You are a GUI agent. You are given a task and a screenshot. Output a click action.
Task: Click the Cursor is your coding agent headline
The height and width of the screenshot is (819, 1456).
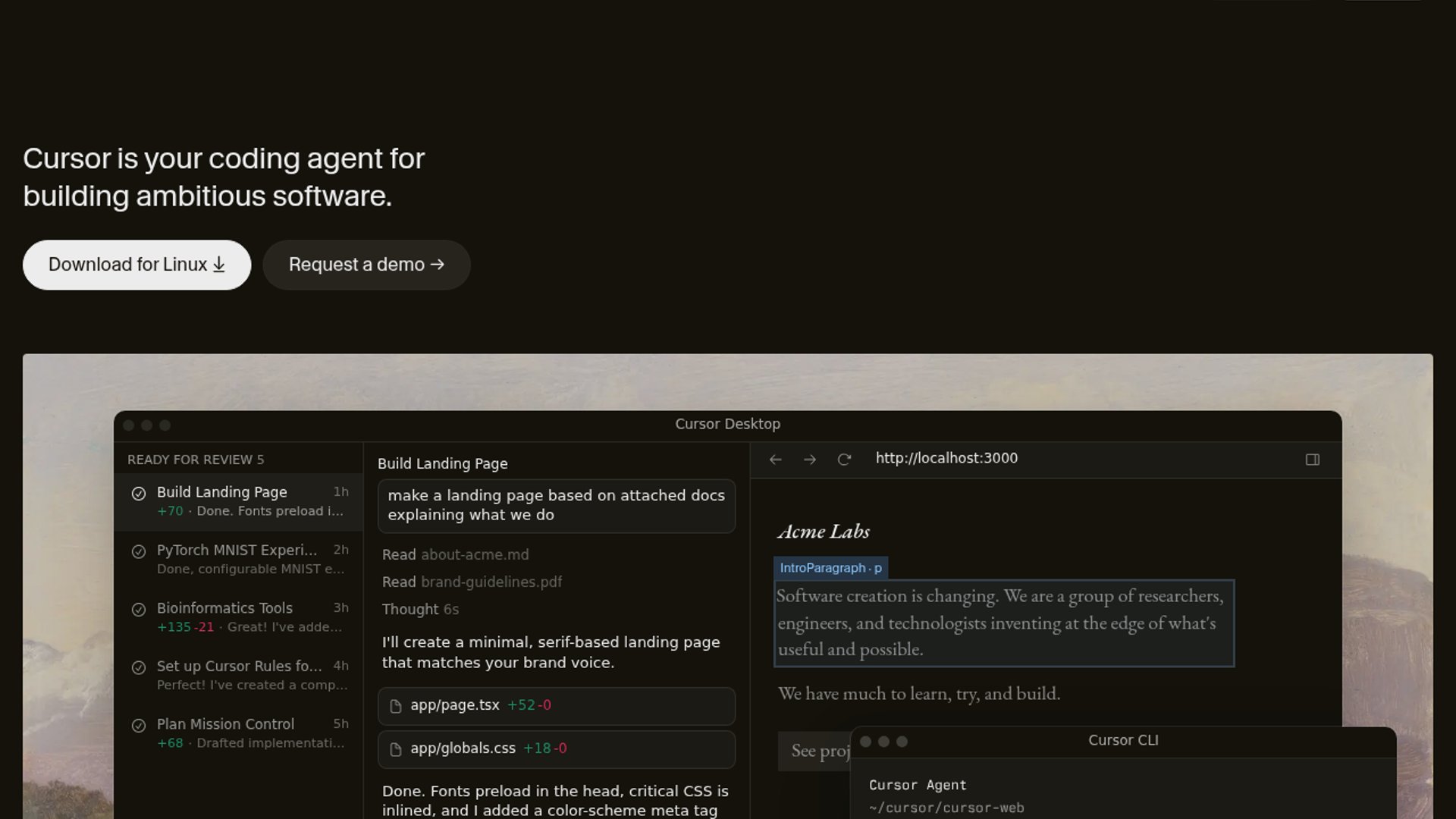[224, 177]
